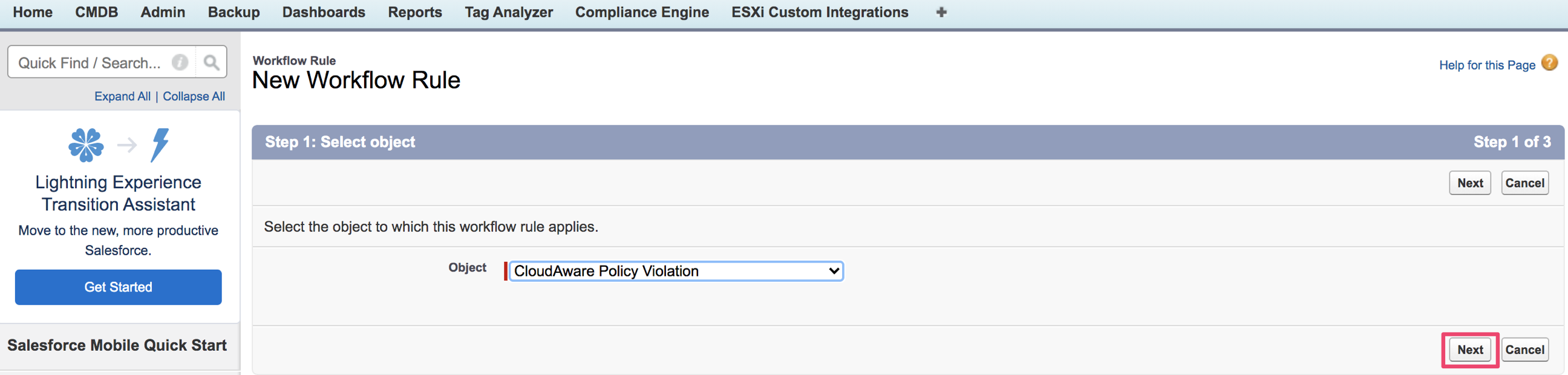Go to the Tag Analyzer tab

pos(508,12)
